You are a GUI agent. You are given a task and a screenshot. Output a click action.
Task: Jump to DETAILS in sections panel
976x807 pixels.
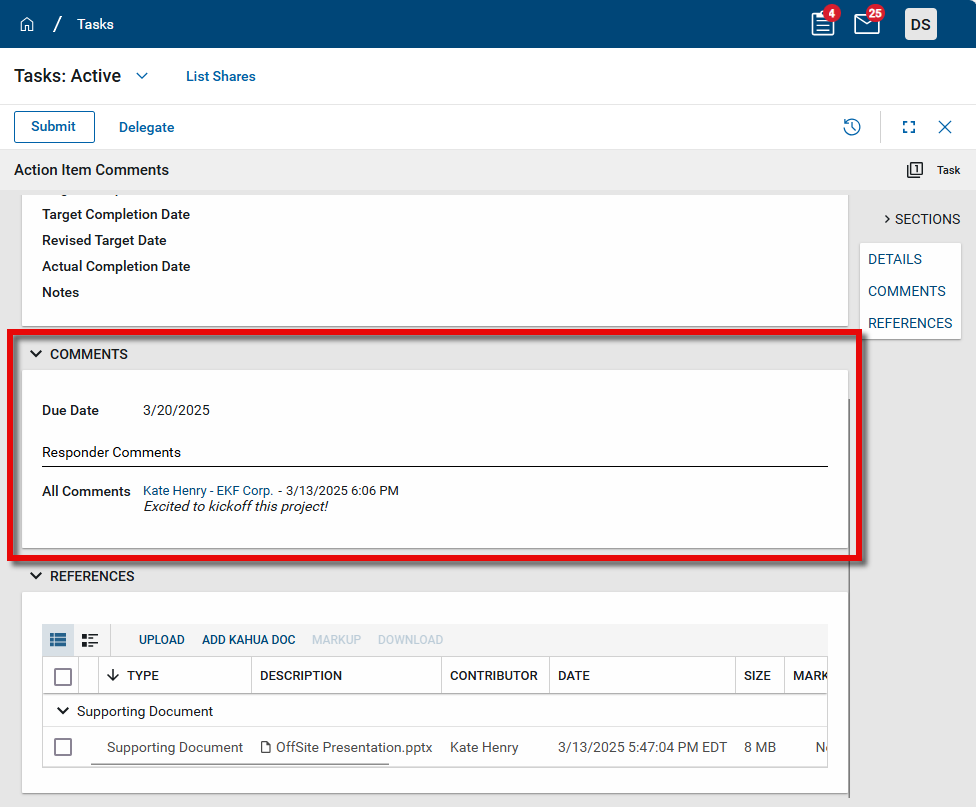coord(895,259)
